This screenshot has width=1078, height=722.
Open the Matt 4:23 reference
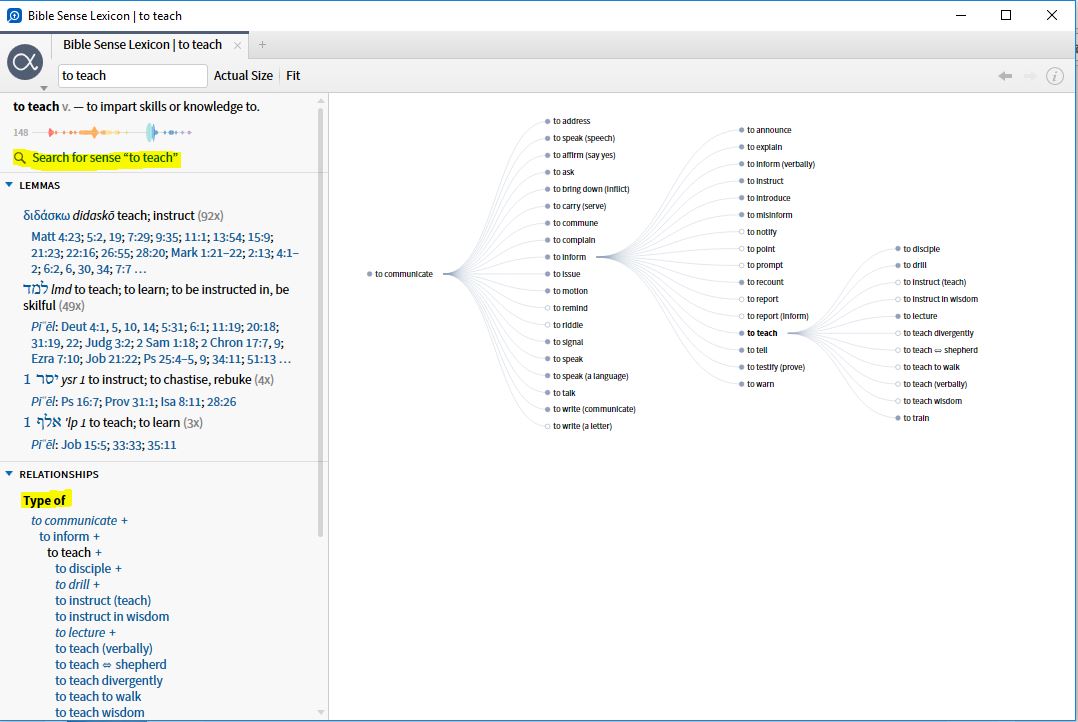pyautogui.click(x=54, y=237)
